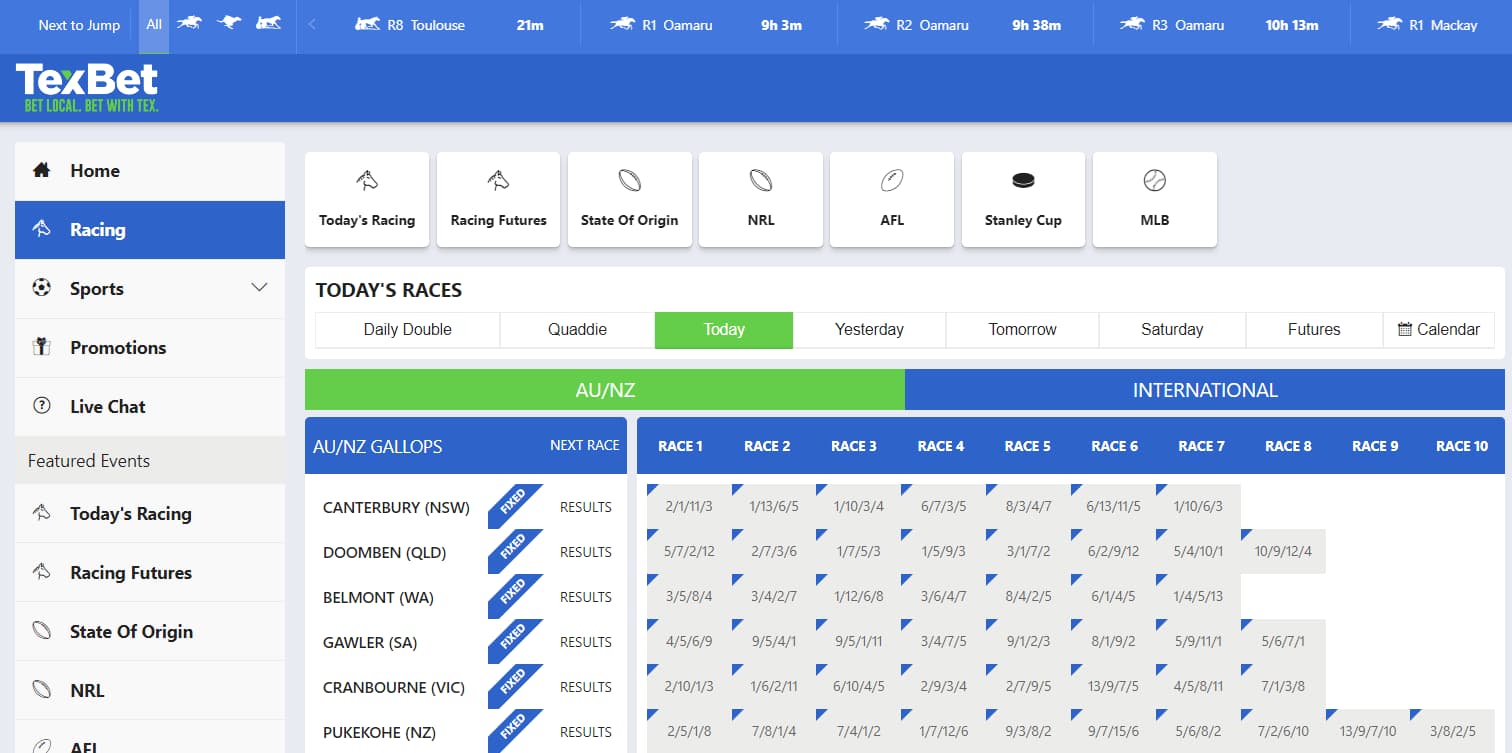Open Belmont (WA) meeting
1512x753 pixels.
tap(378, 597)
